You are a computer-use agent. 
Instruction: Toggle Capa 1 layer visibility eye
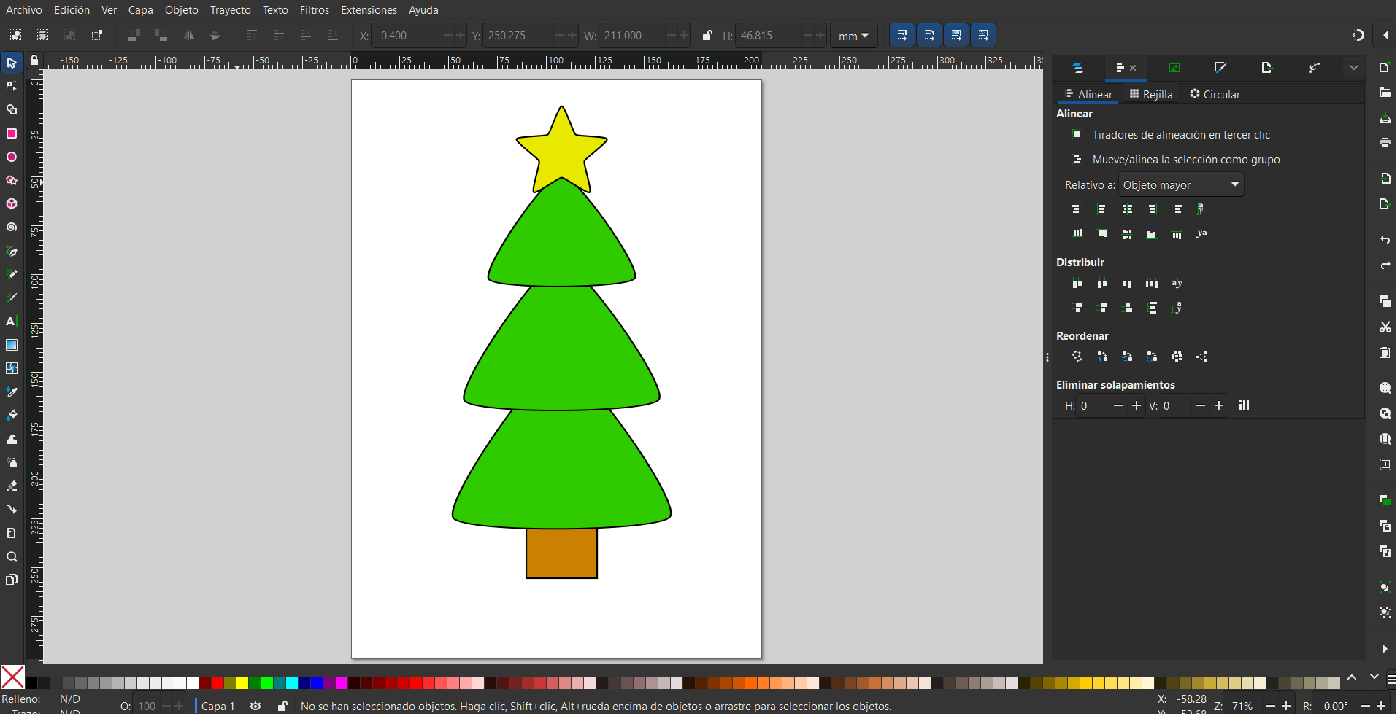256,706
